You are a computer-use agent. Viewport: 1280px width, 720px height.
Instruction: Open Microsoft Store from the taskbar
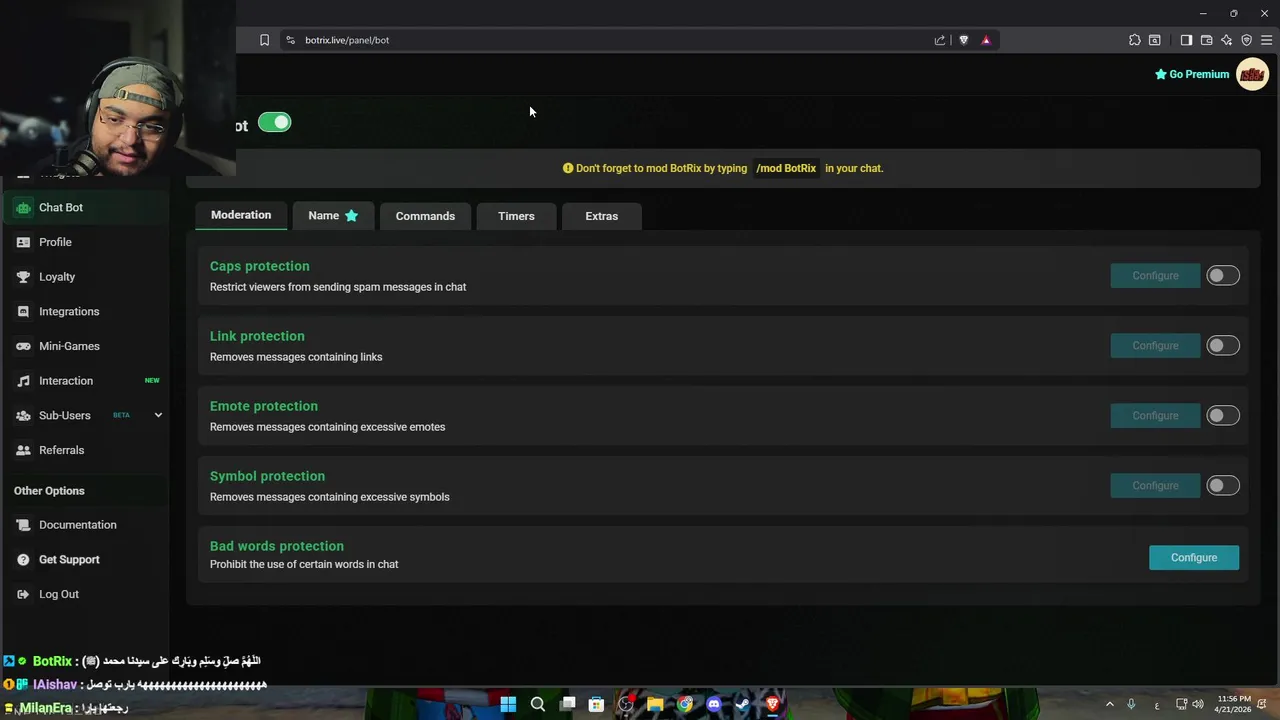click(x=596, y=704)
